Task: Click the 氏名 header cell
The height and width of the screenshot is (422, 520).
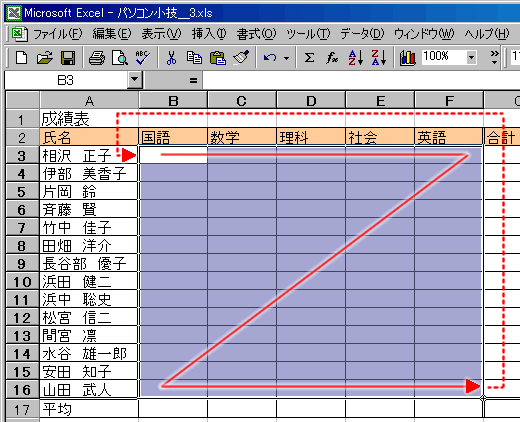Action: (x=89, y=137)
